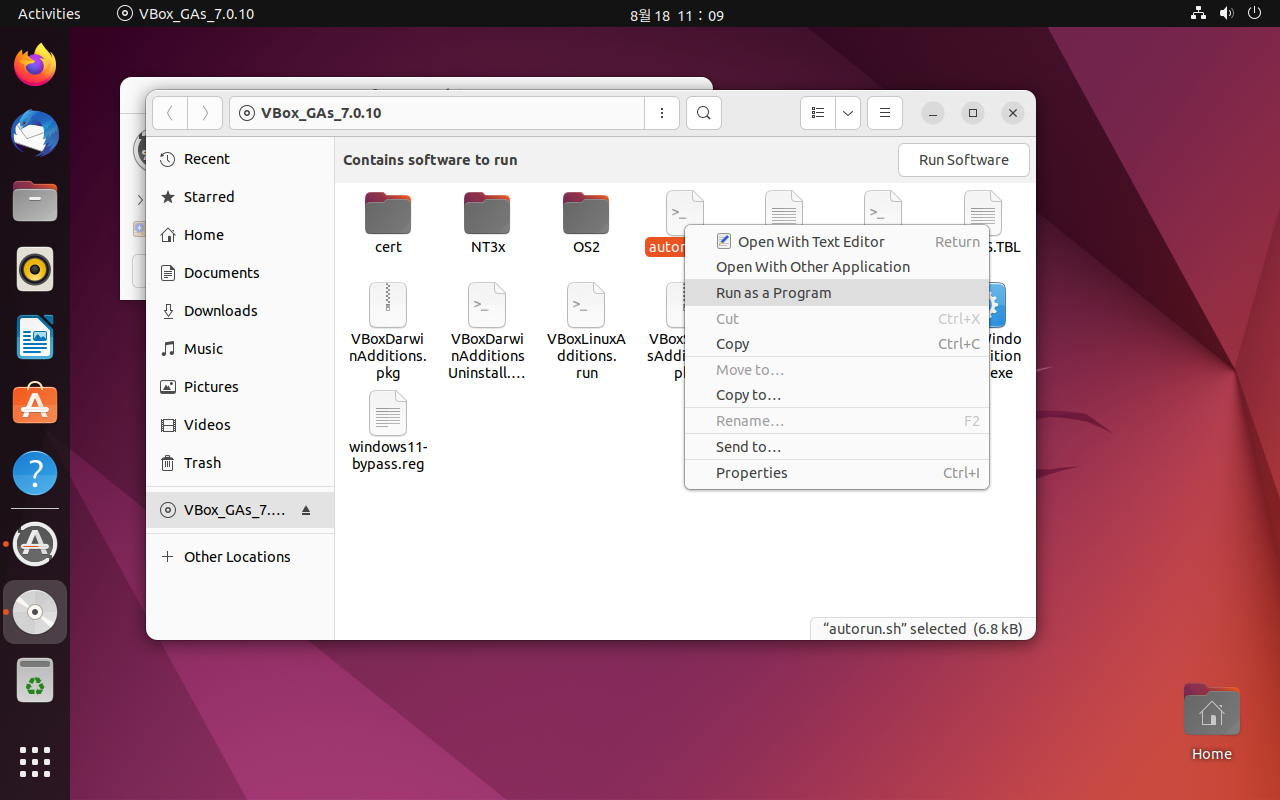Go to Home in the sidebar
Image resolution: width=1280 pixels, height=800 pixels.
tap(240, 235)
